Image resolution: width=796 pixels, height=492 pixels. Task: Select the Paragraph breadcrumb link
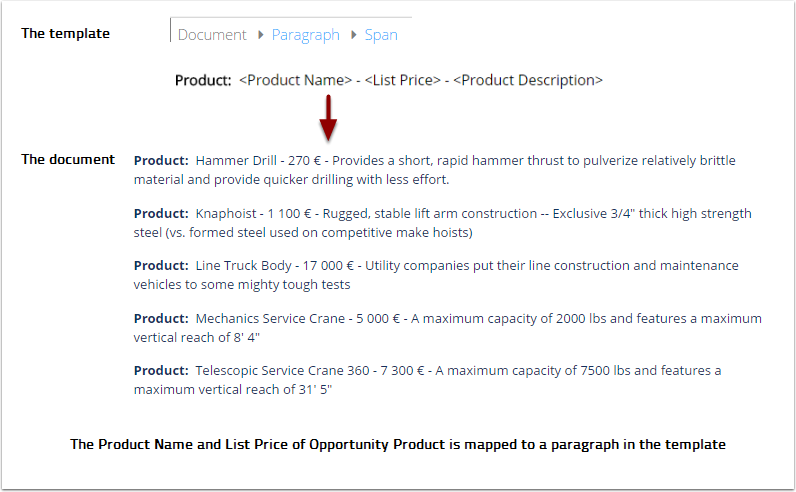coord(306,35)
